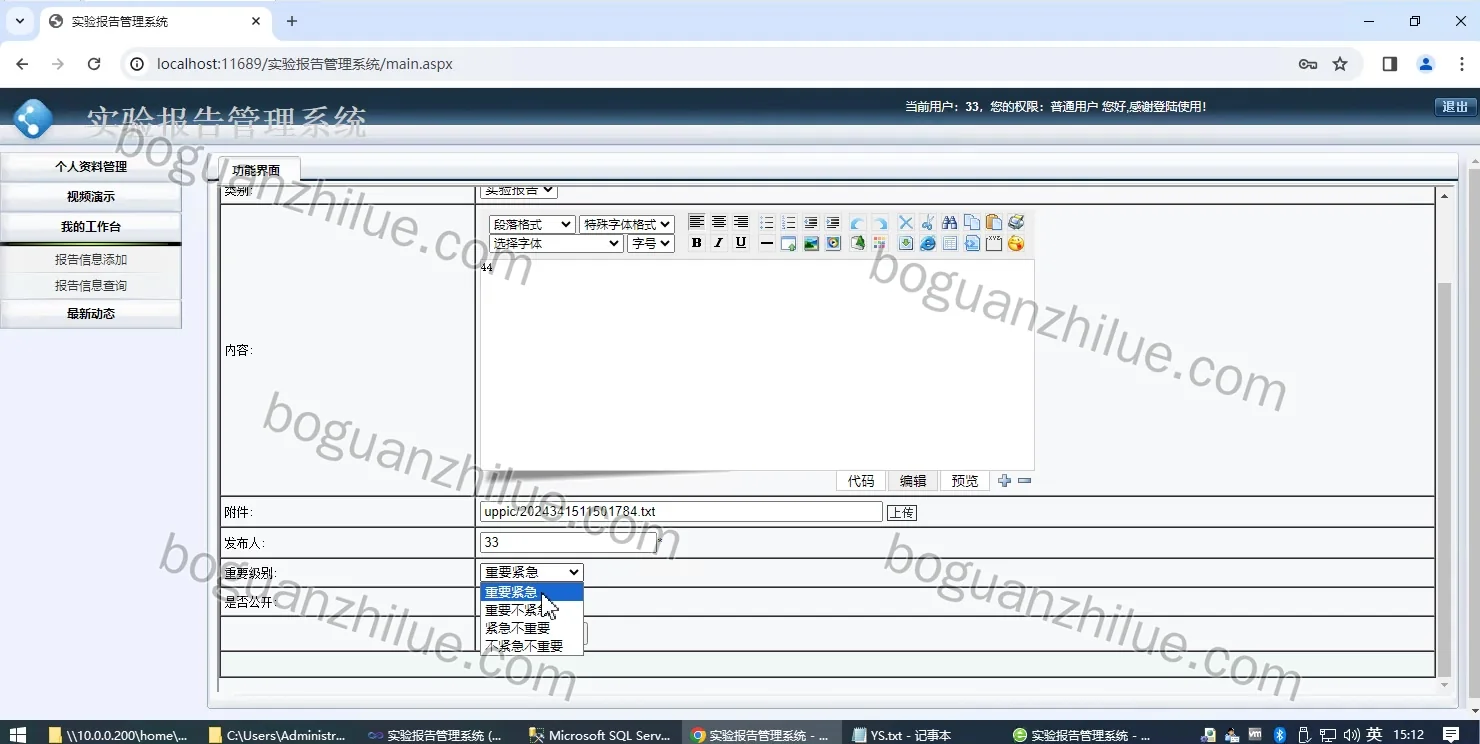Open 视频演示 in the sidebar
The height and width of the screenshot is (744, 1480).
tap(91, 197)
